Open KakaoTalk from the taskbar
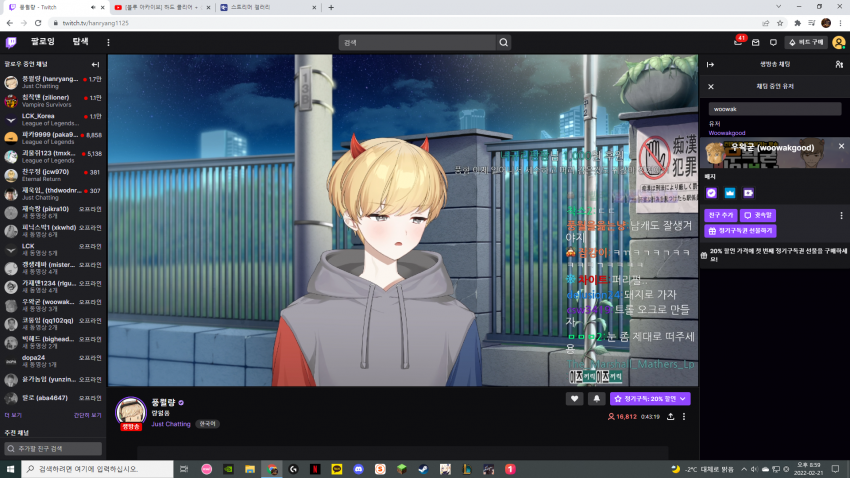 pos(337,469)
